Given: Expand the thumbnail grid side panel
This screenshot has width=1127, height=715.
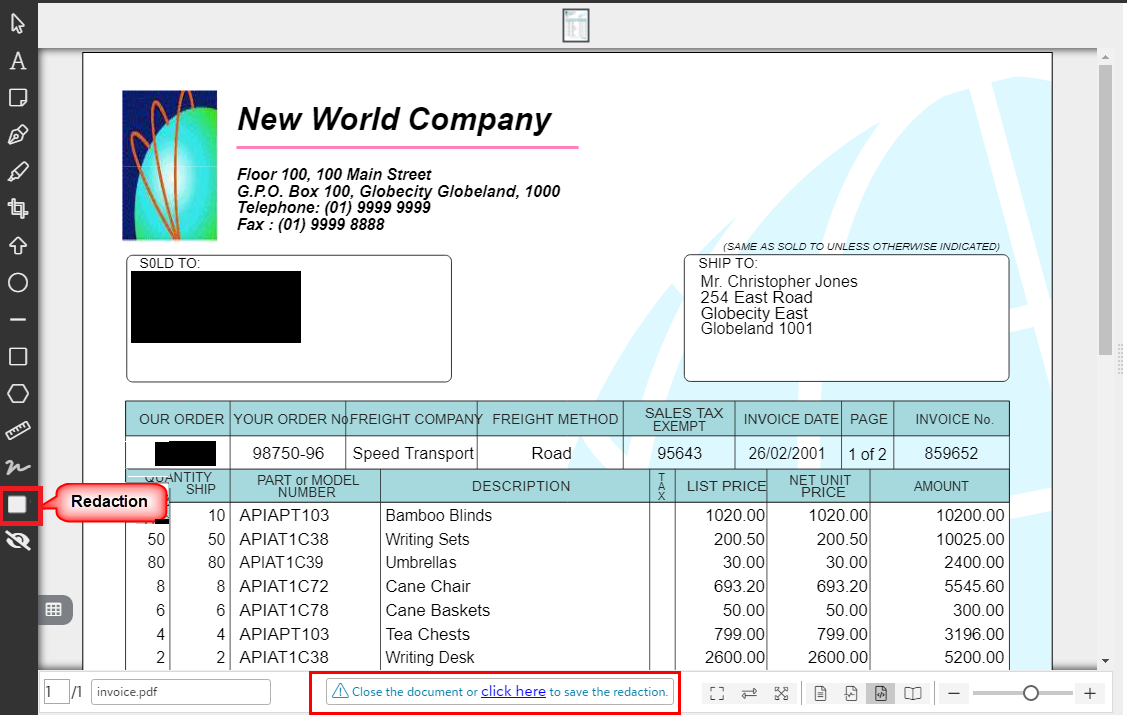Looking at the screenshot, I should [54, 608].
